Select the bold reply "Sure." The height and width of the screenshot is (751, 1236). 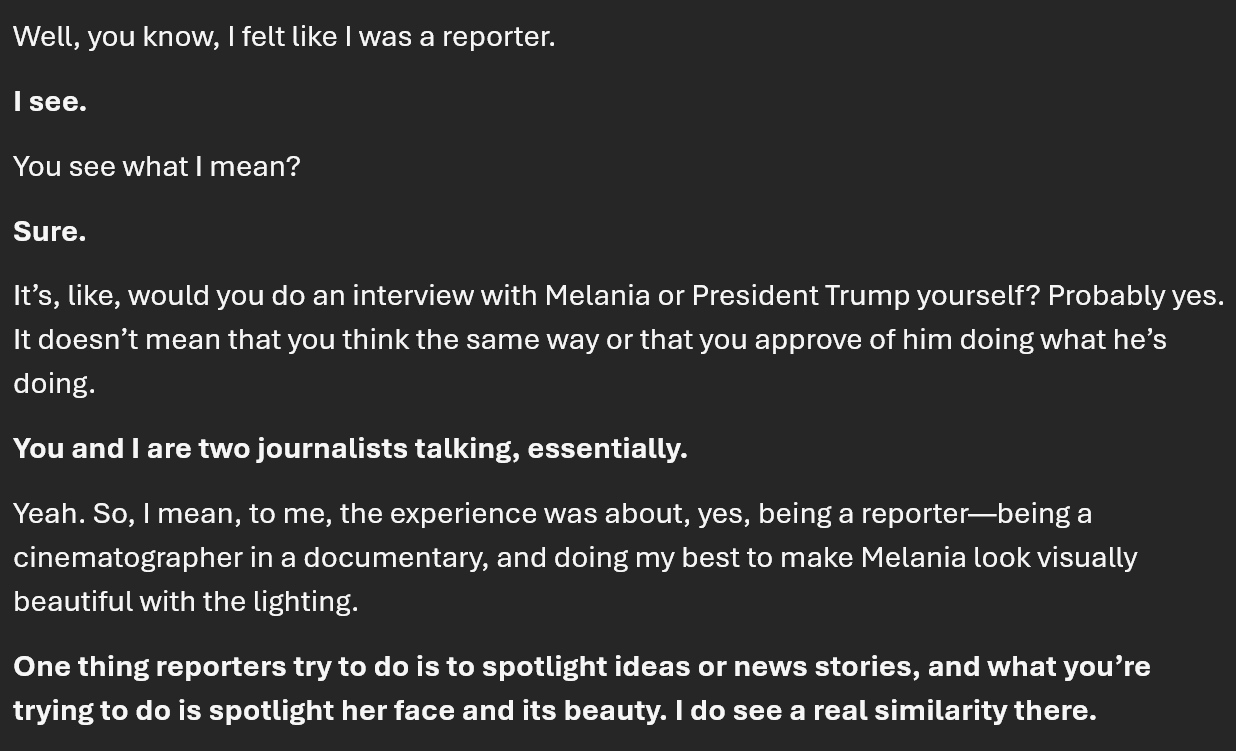(x=50, y=232)
